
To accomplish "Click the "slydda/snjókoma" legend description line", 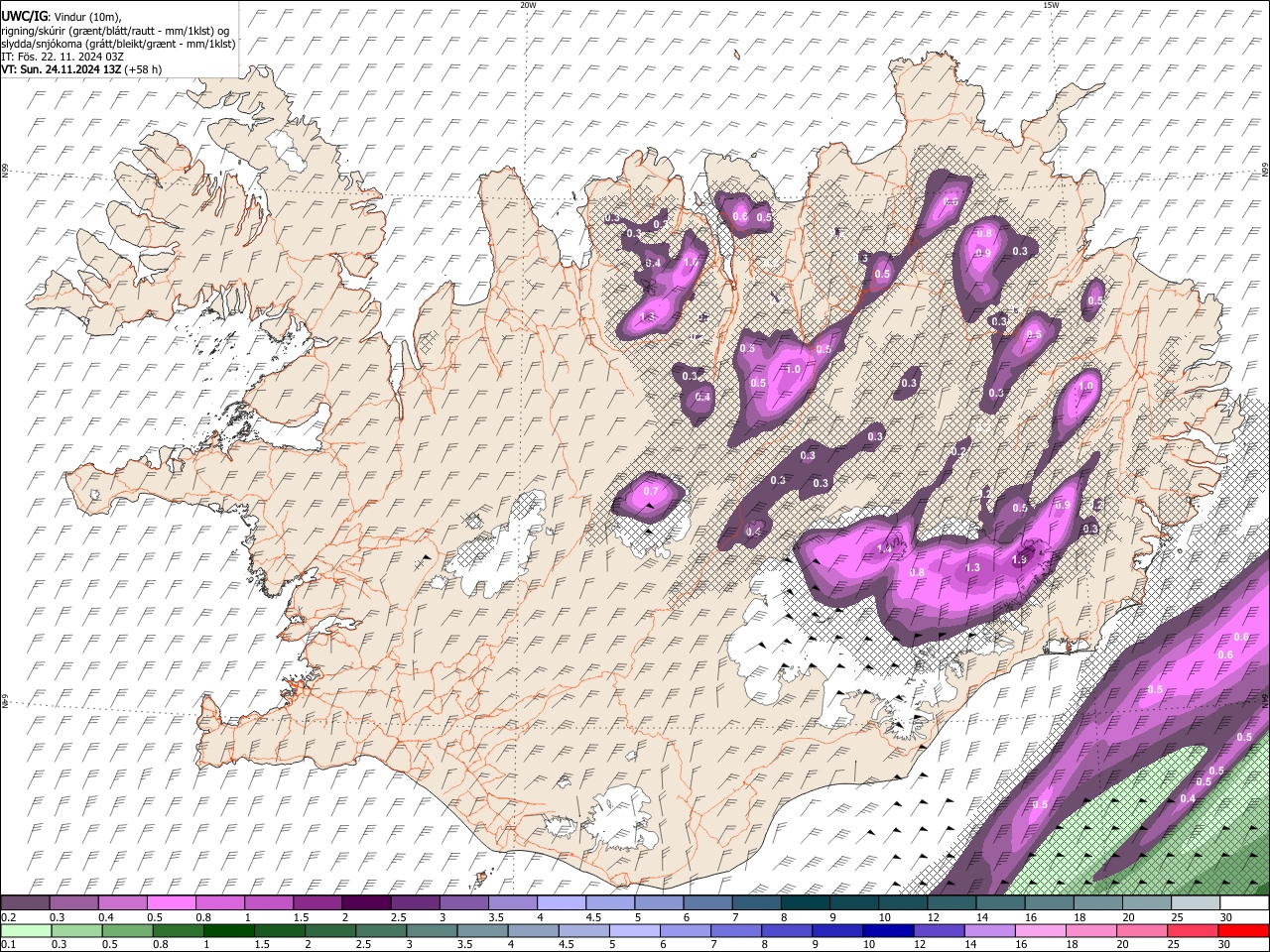I will coord(118,44).
